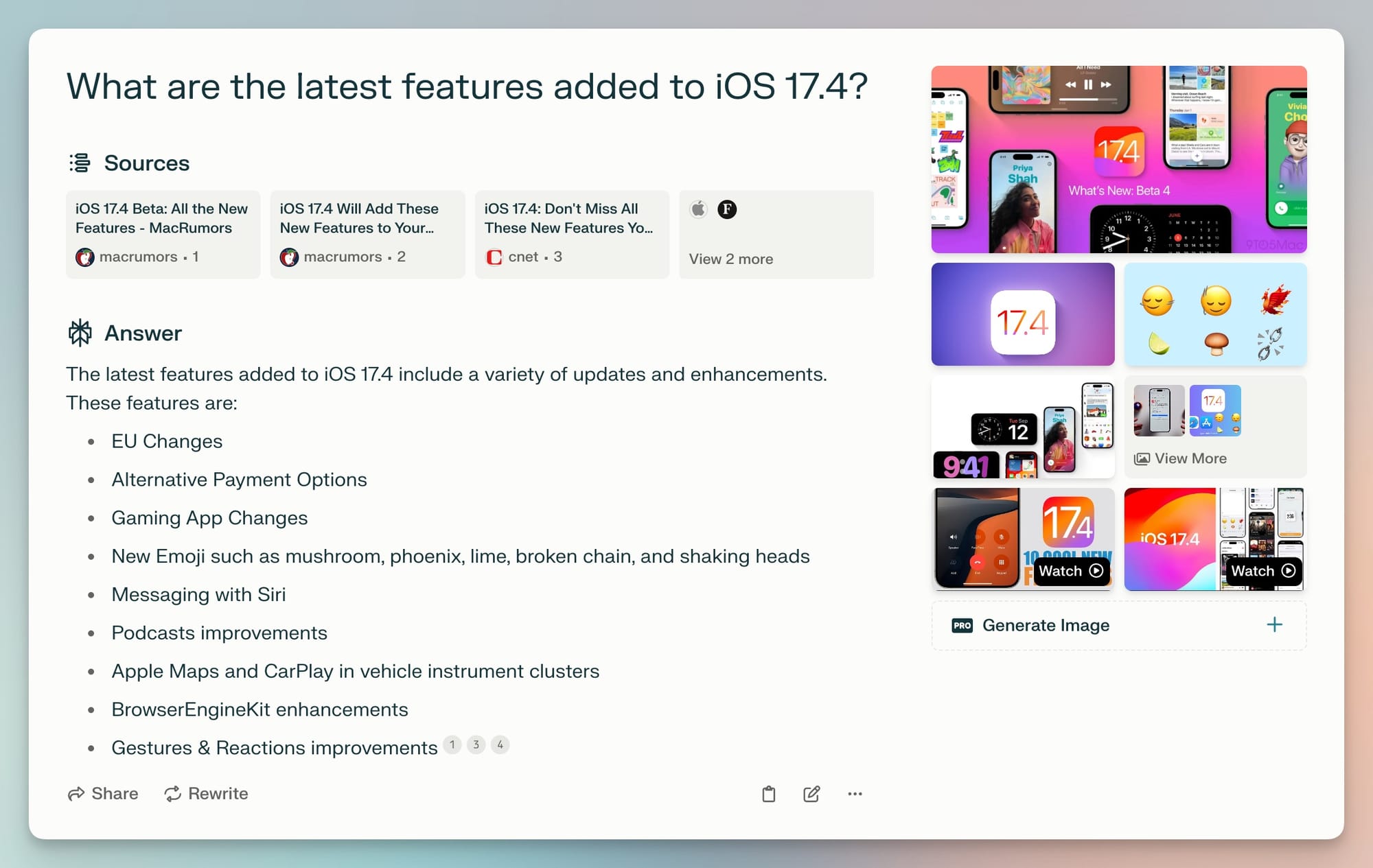
Task: Click the new emoji image thumbnail
Action: tap(1215, 315)
